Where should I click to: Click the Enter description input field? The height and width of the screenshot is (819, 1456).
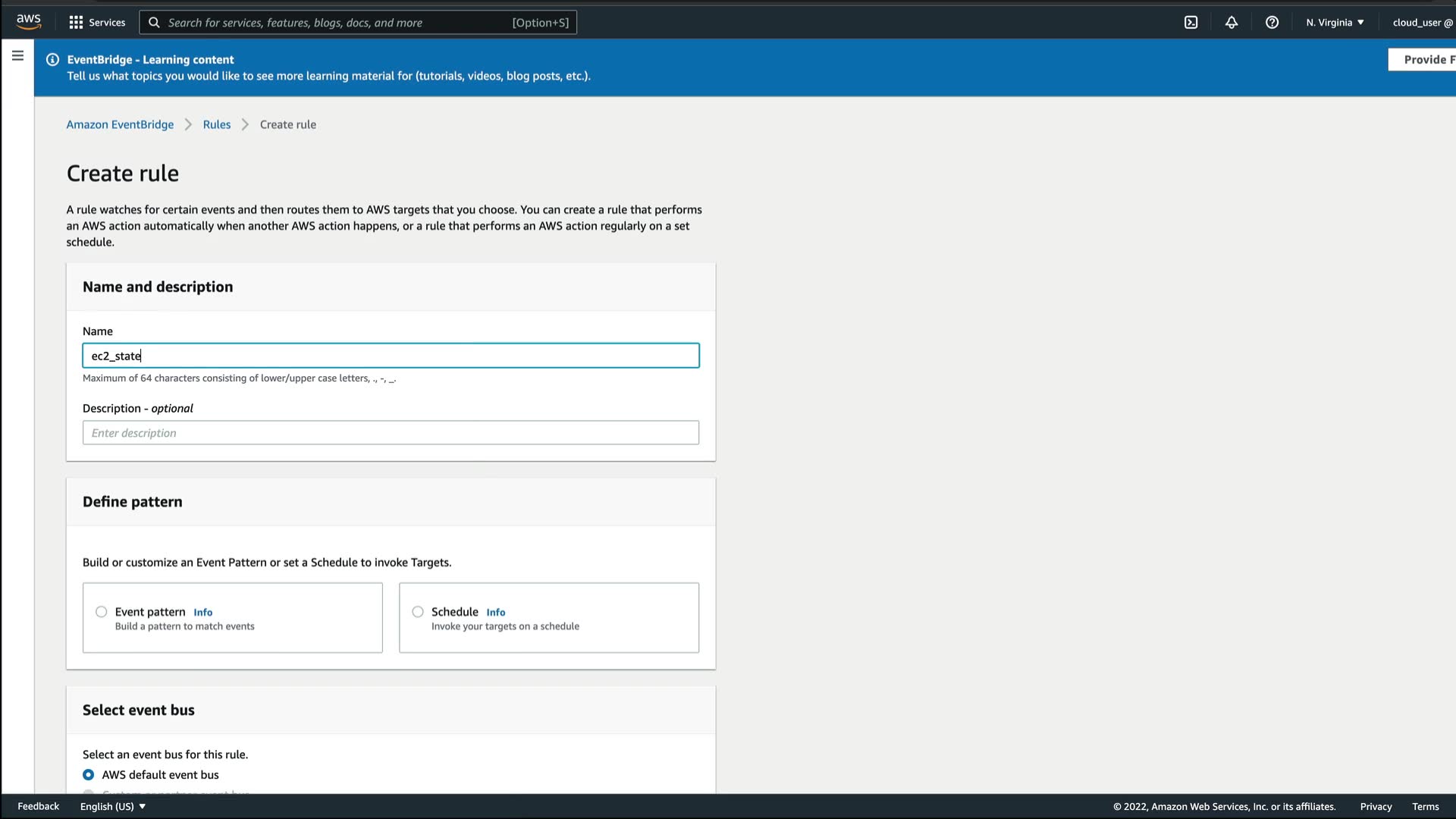pos(391,432)
